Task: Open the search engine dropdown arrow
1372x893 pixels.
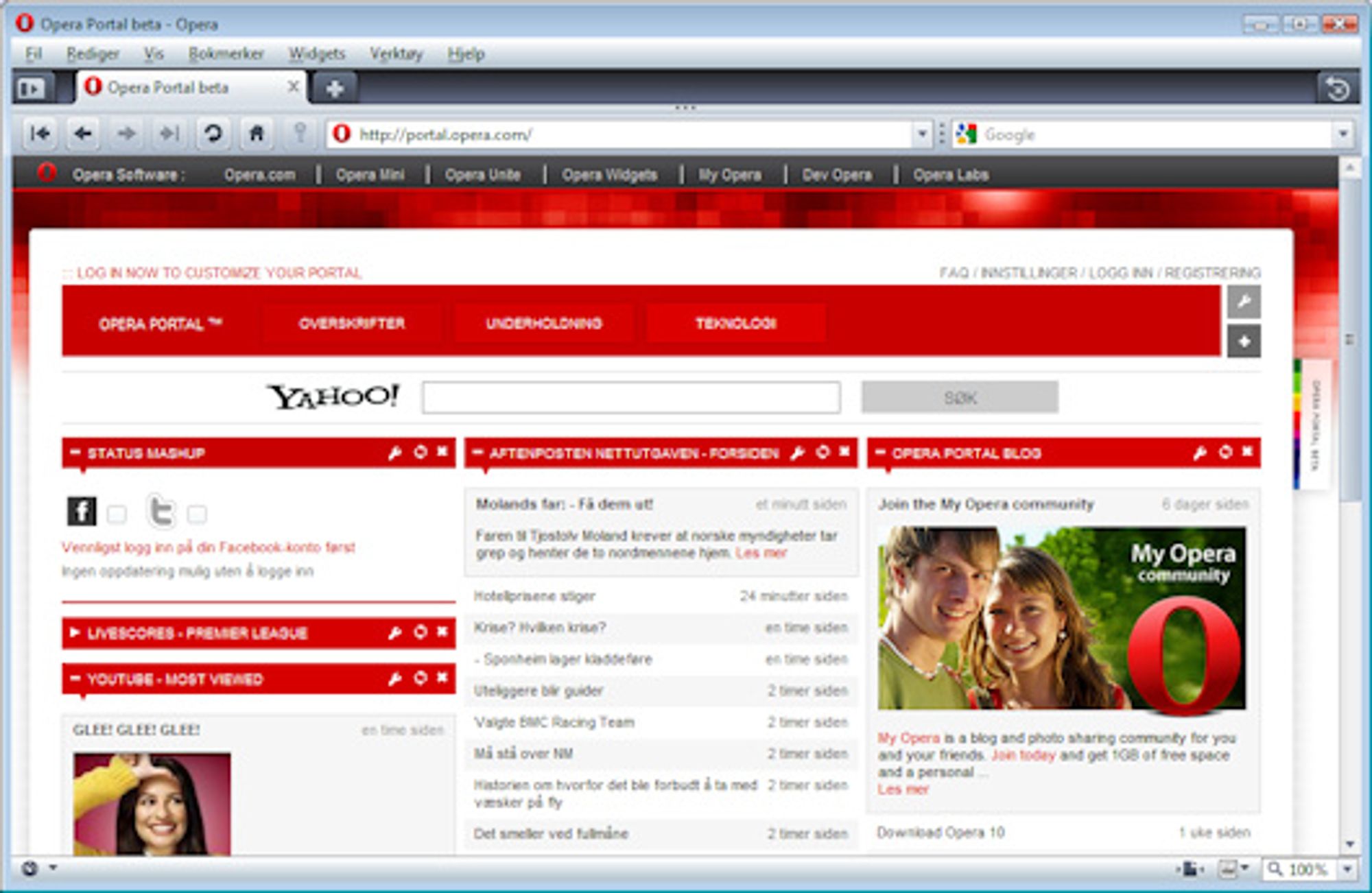Action: 1343,134
